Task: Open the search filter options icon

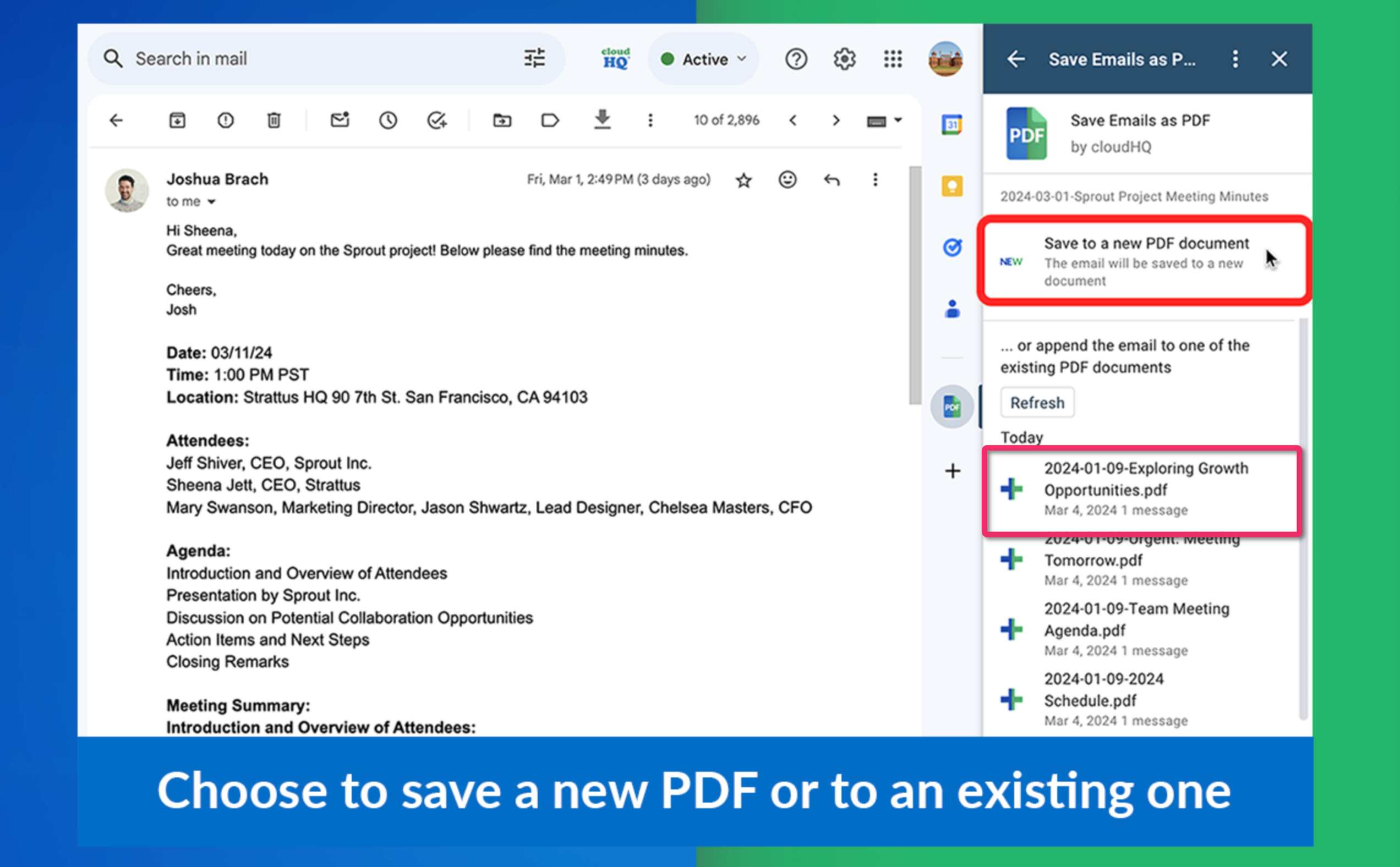Action: tap(534, 58)
